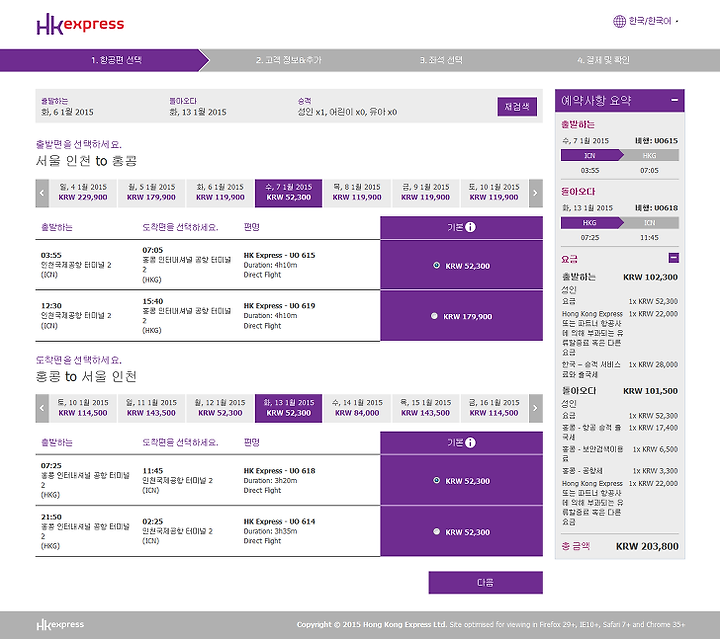Select outbound date 월, 5 1월 KRW 179,900
The height and width of the screenshot is (639, 720).
point(151,193)
